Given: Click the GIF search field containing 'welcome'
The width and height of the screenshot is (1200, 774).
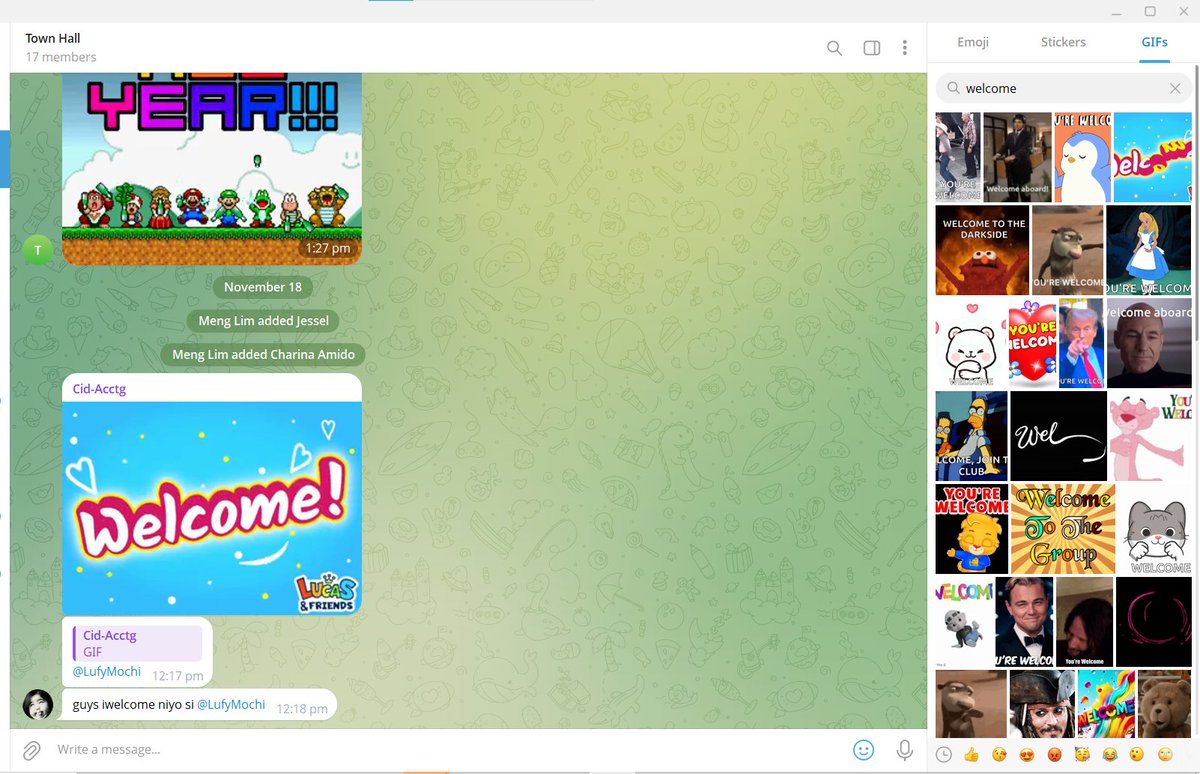Looking at the screenshot, I should 1064,89.
